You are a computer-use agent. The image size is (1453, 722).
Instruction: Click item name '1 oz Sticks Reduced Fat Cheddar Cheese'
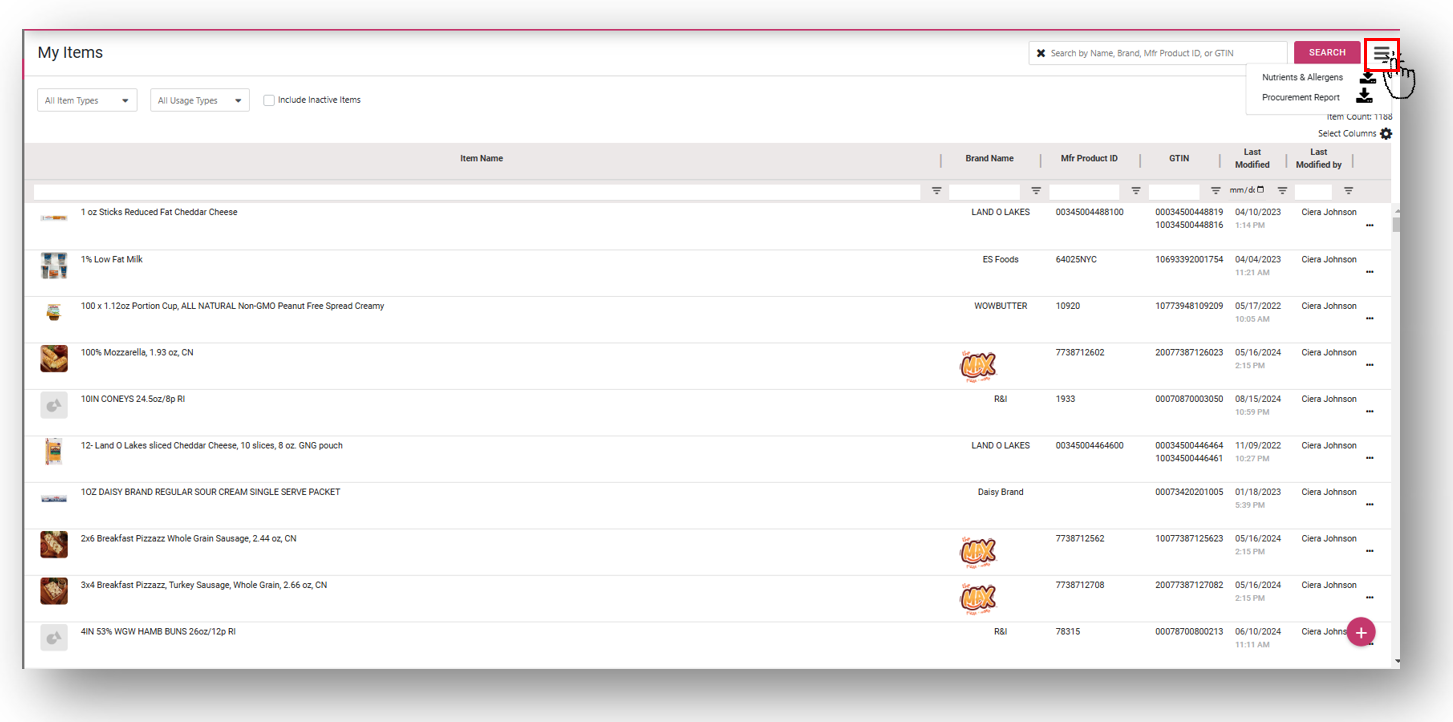[159, 212]
